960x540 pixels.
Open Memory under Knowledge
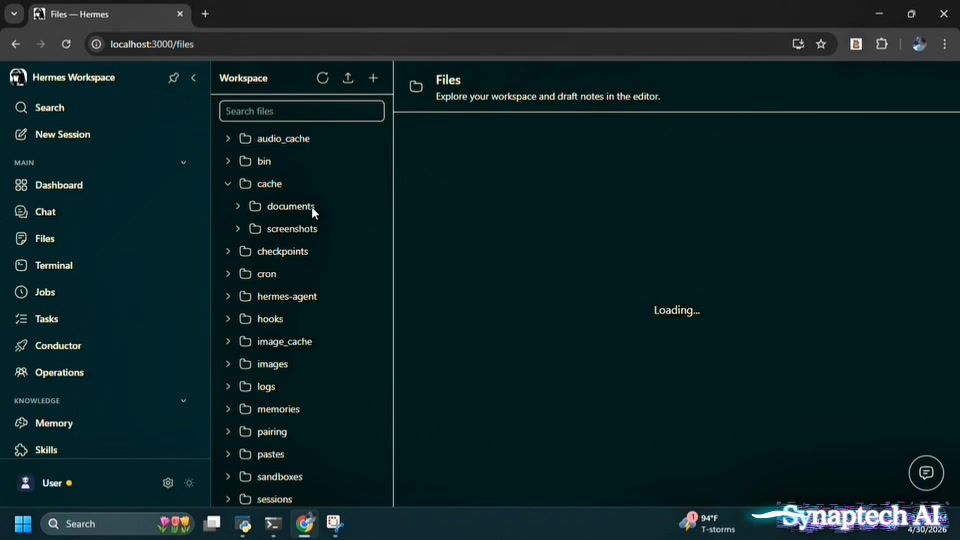pyautogui.click(x=53, y=423)
